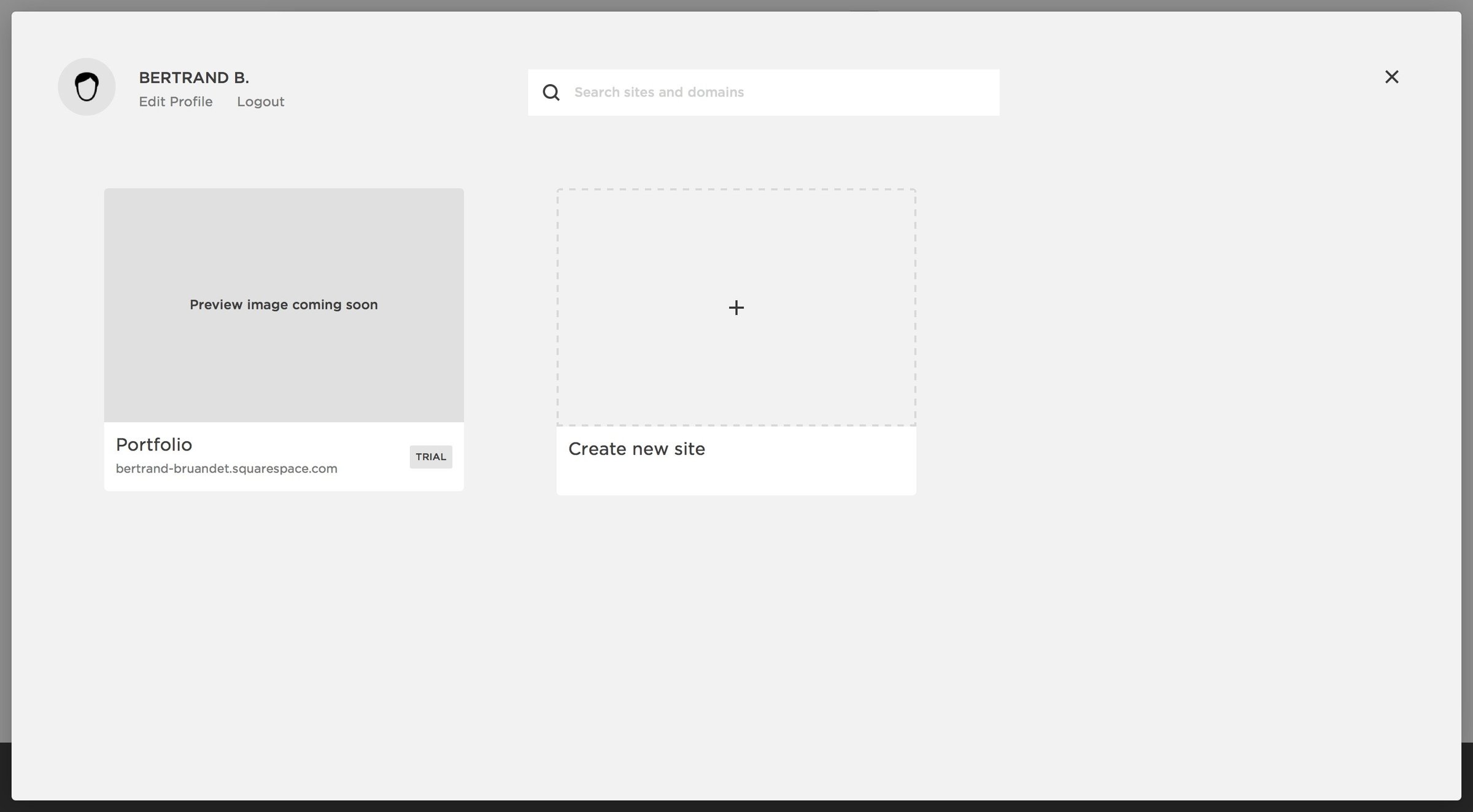Focus the Search sites and domains field

[x=764, y=92]
